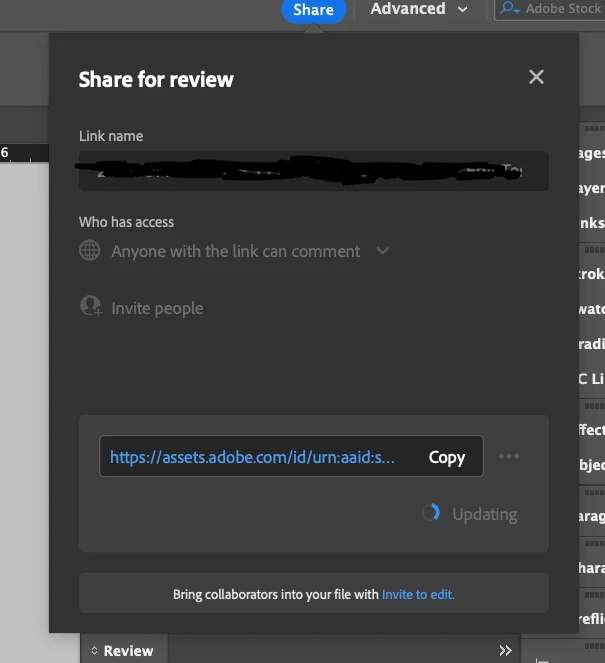Open the Layers panel on the right
Viewport: 605px width, 663px height.
pyautogui.click(x=592, y=188)
